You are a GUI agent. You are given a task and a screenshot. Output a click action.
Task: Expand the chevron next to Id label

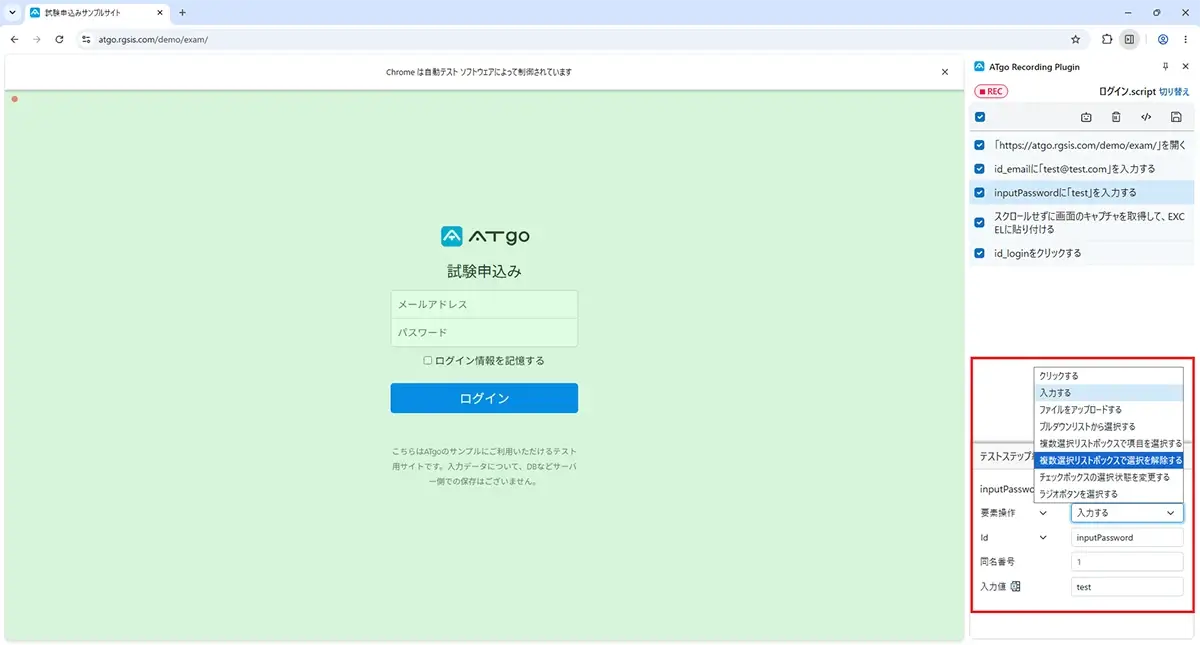(1044, 537)
